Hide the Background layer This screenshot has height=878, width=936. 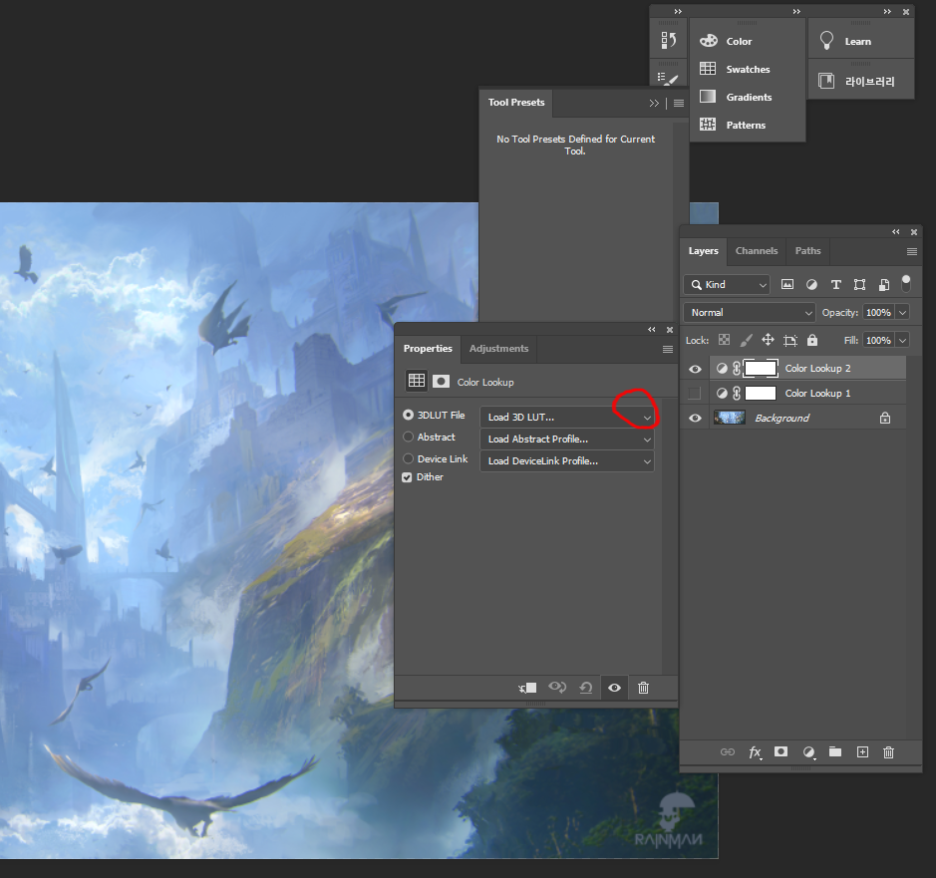pos(695,418)
